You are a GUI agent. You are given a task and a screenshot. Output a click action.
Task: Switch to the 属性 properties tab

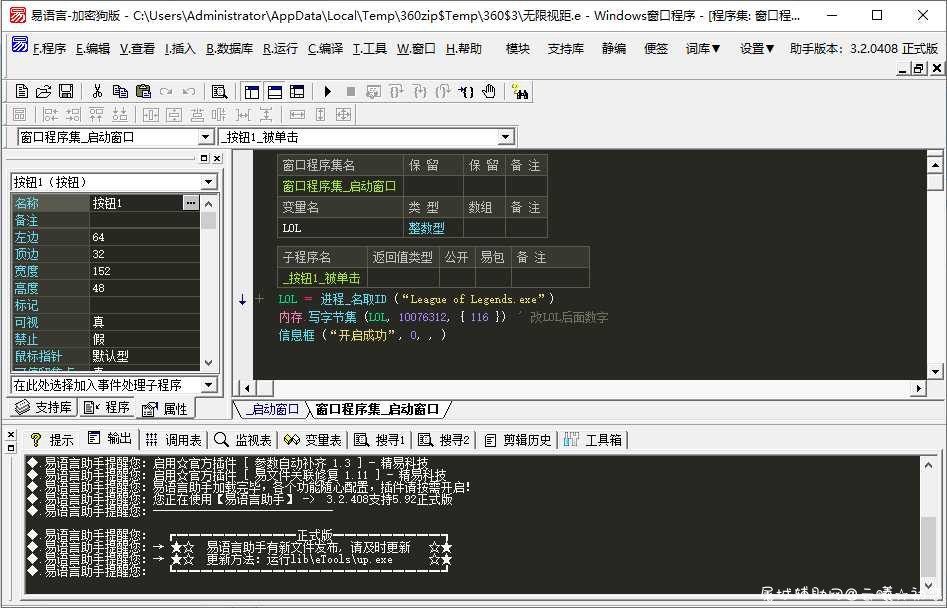(165, 409)
